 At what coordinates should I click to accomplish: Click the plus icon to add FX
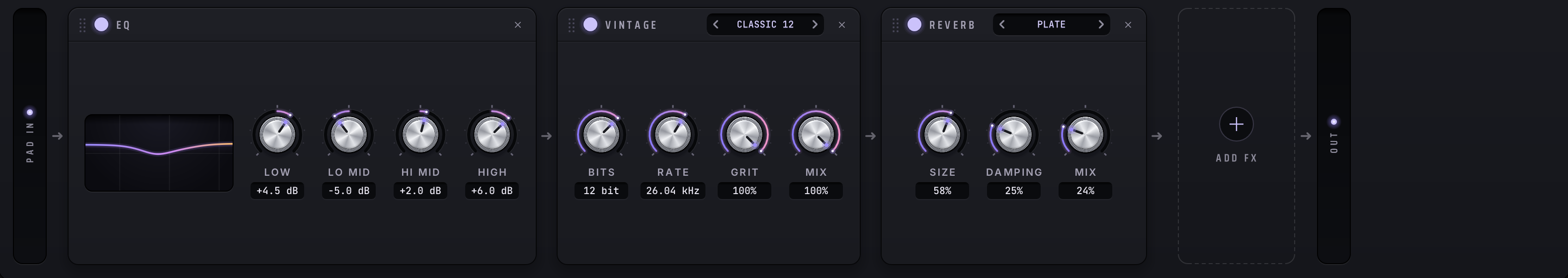point(1236,124)
